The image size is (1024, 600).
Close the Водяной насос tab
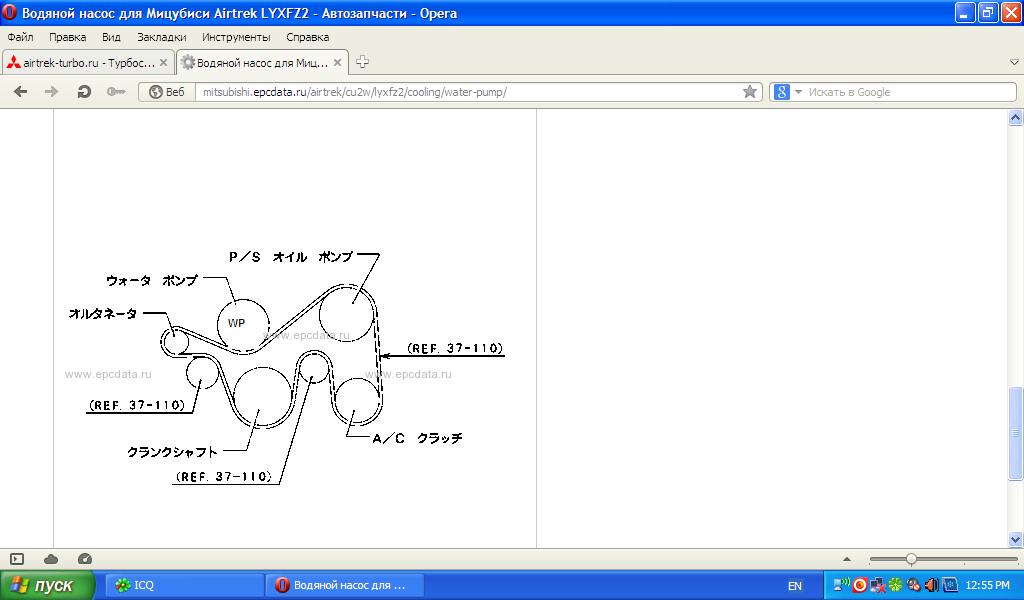pos(338,62)
